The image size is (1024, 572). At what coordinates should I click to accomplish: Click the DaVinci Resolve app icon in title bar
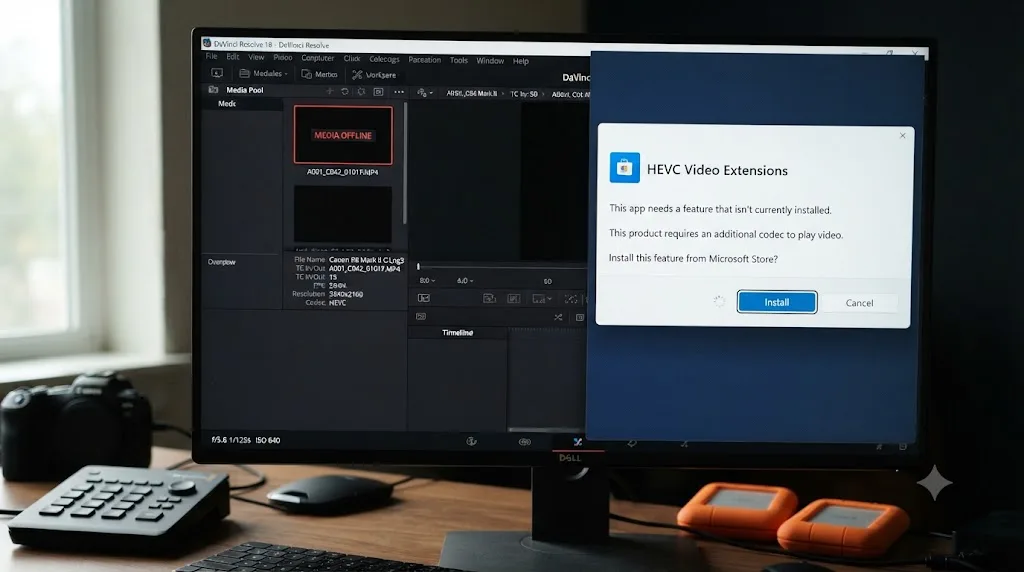tap(206, 43)
